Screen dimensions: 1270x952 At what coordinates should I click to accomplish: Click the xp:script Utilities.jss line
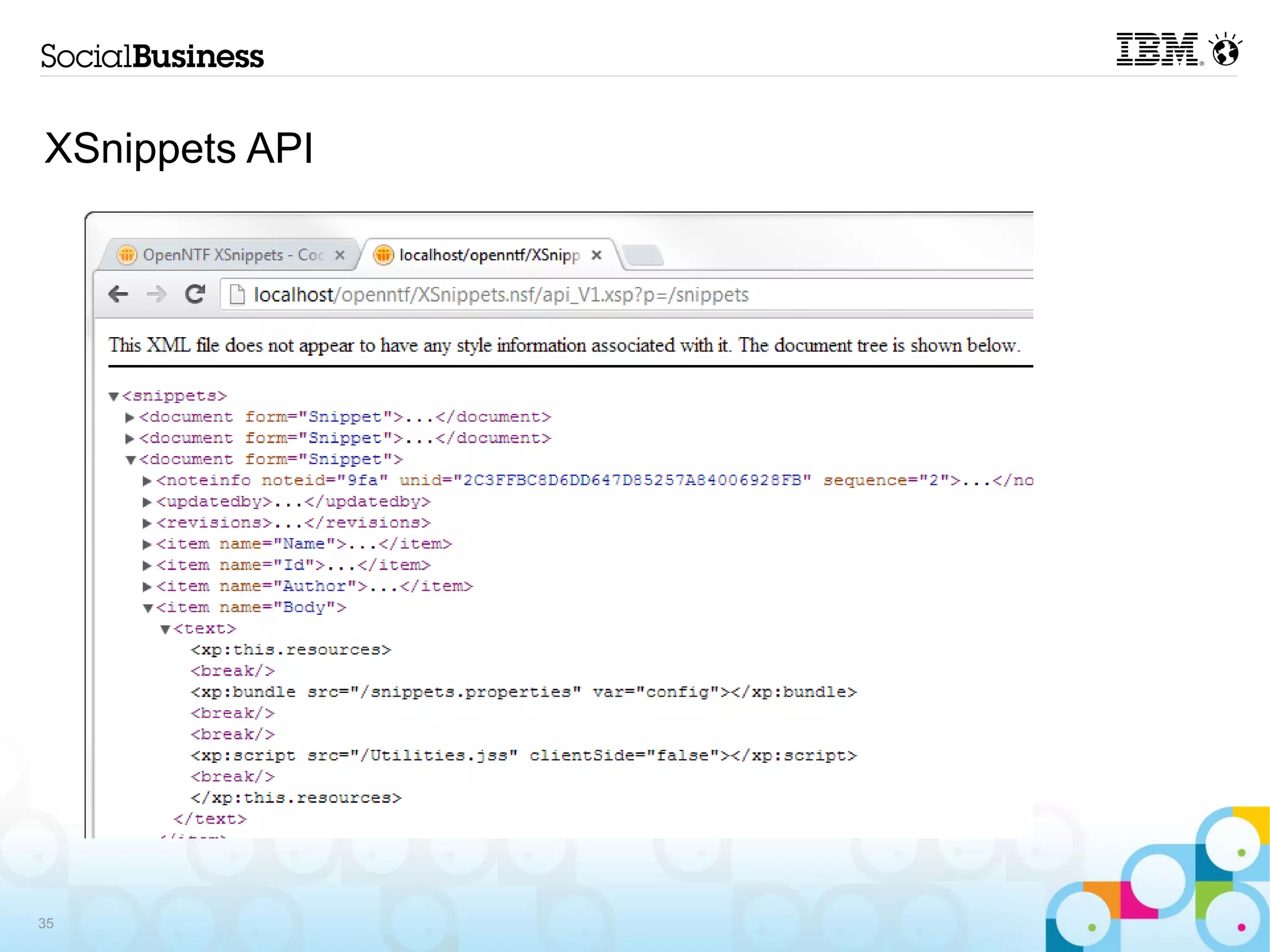523,756
